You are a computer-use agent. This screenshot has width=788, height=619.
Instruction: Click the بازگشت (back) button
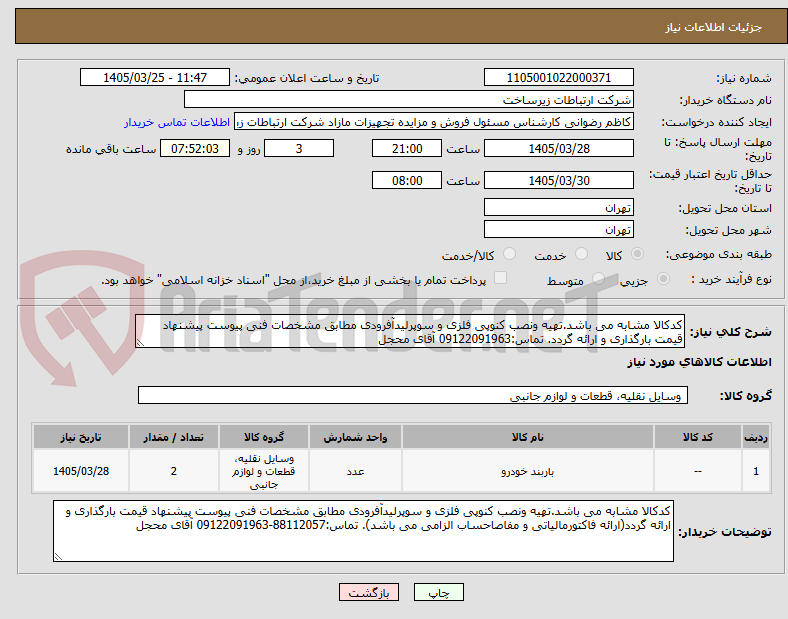click(x=369, y=592)
